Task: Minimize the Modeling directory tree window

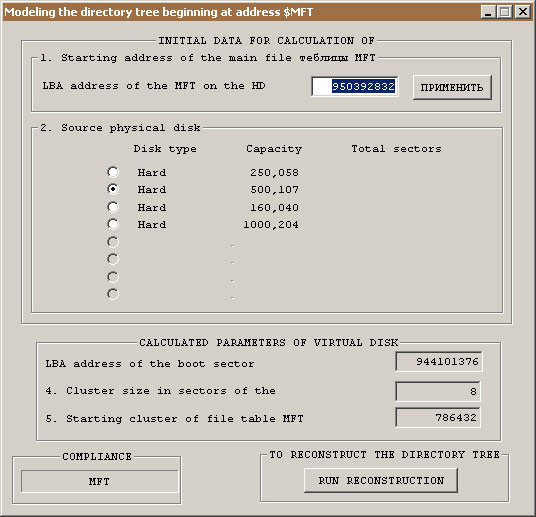Action: pyautogui.click(x=488, y=12)
